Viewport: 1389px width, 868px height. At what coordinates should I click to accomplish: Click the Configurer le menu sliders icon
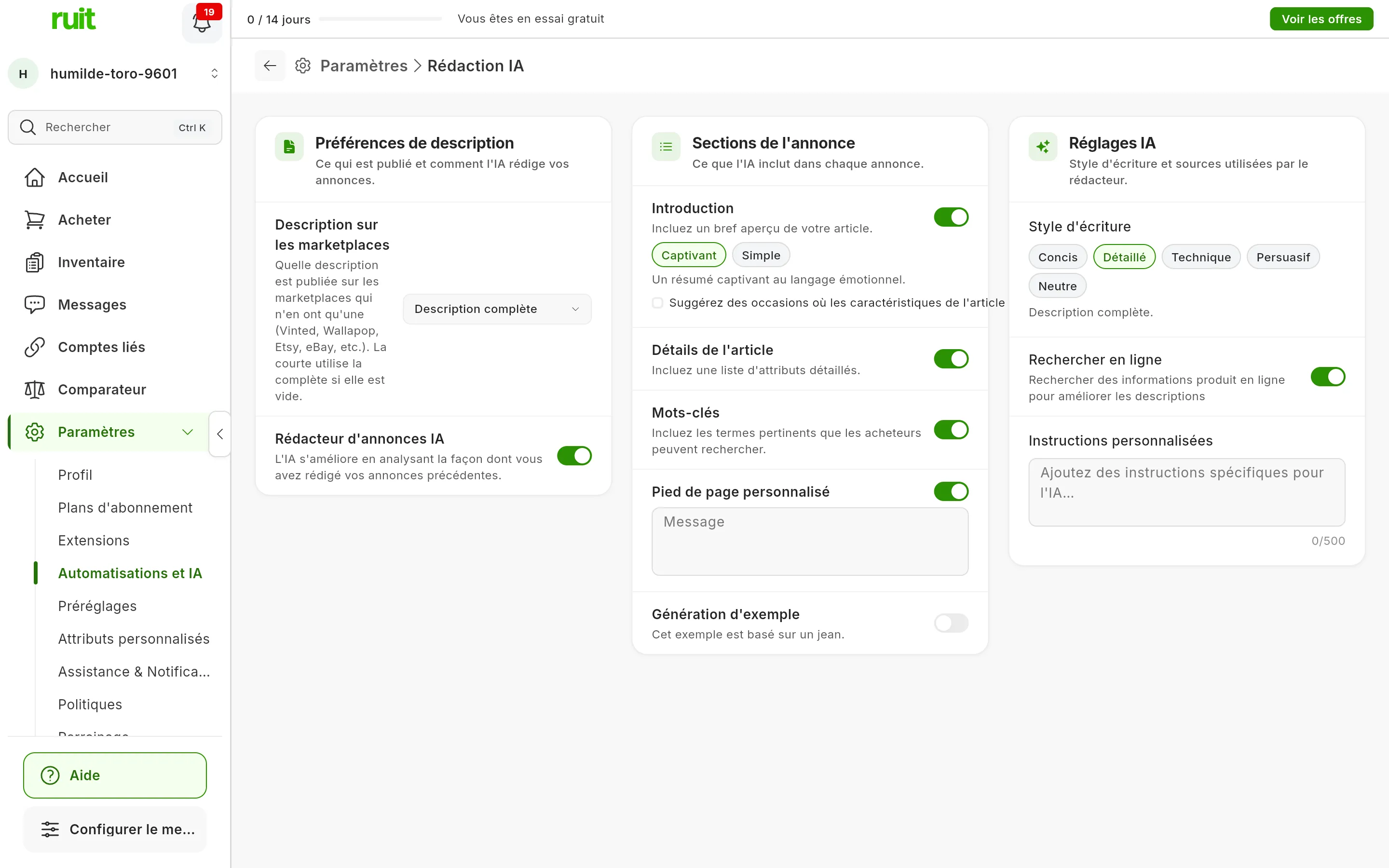tap(50, 829)
